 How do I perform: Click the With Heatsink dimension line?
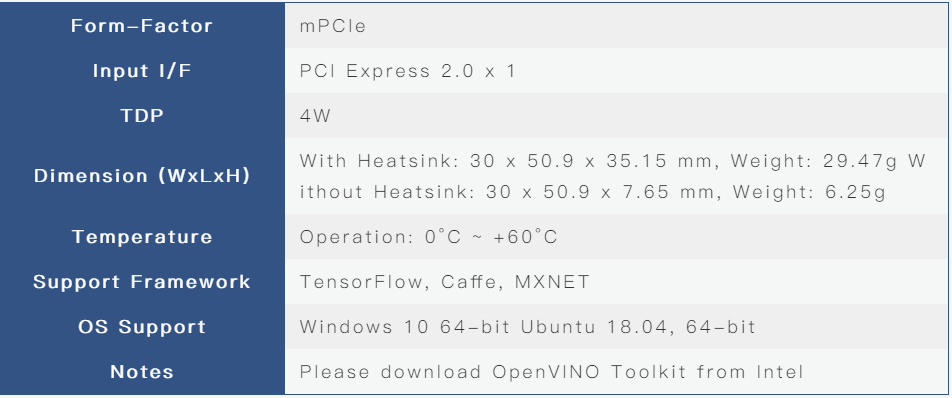tap(613, 161)
